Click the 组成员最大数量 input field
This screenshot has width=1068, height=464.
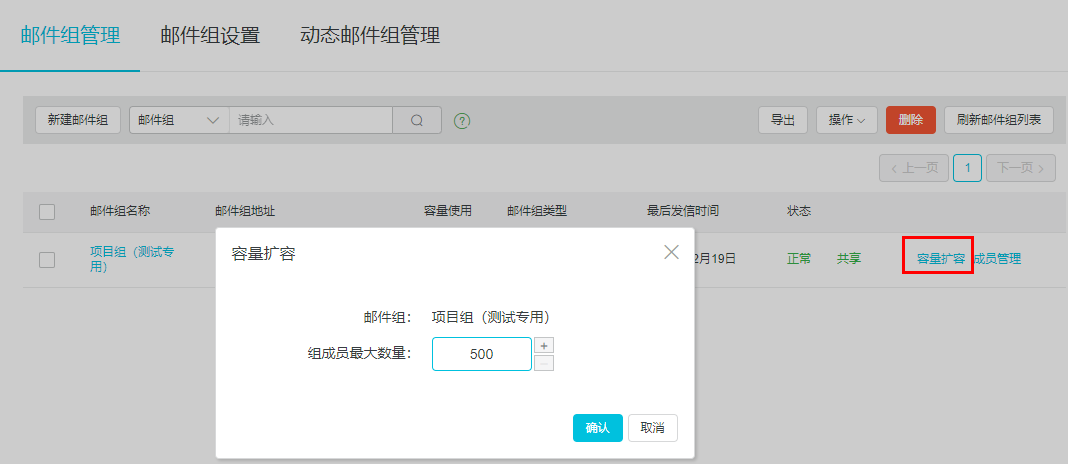tap(481, 354)
